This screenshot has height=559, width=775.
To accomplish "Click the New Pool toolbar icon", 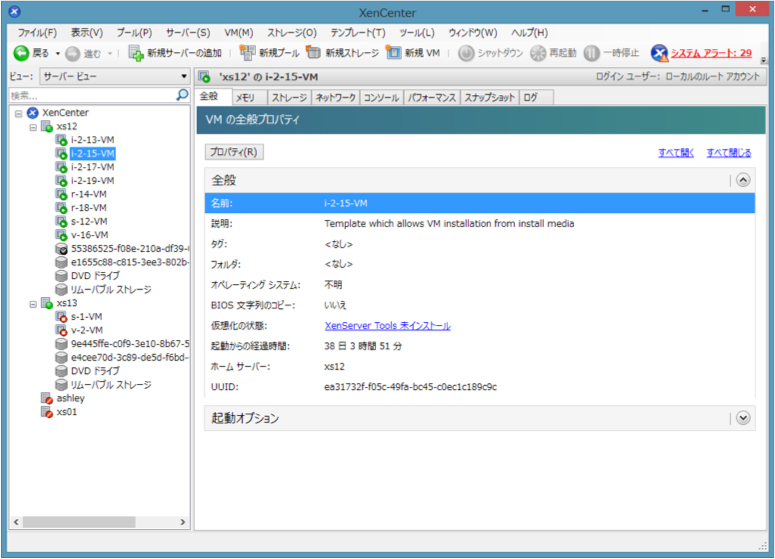I will coord(247,52).
